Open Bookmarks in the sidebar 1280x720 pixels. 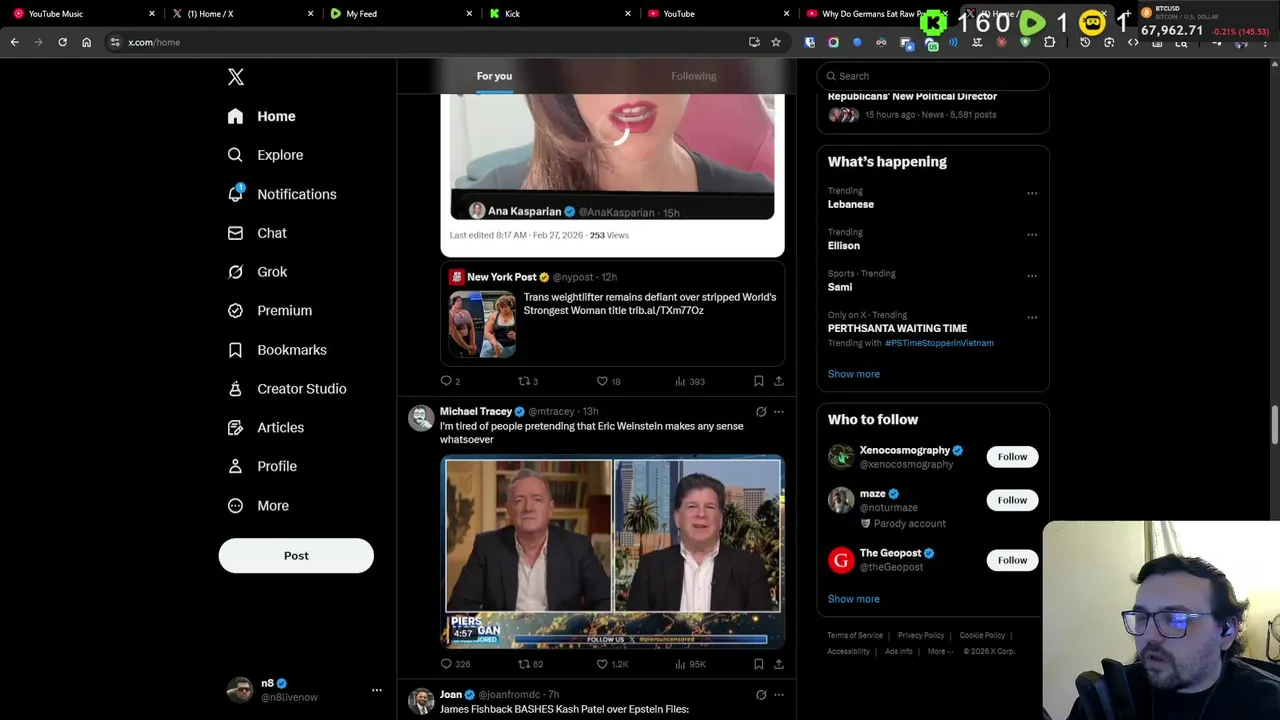click(277, 350)
